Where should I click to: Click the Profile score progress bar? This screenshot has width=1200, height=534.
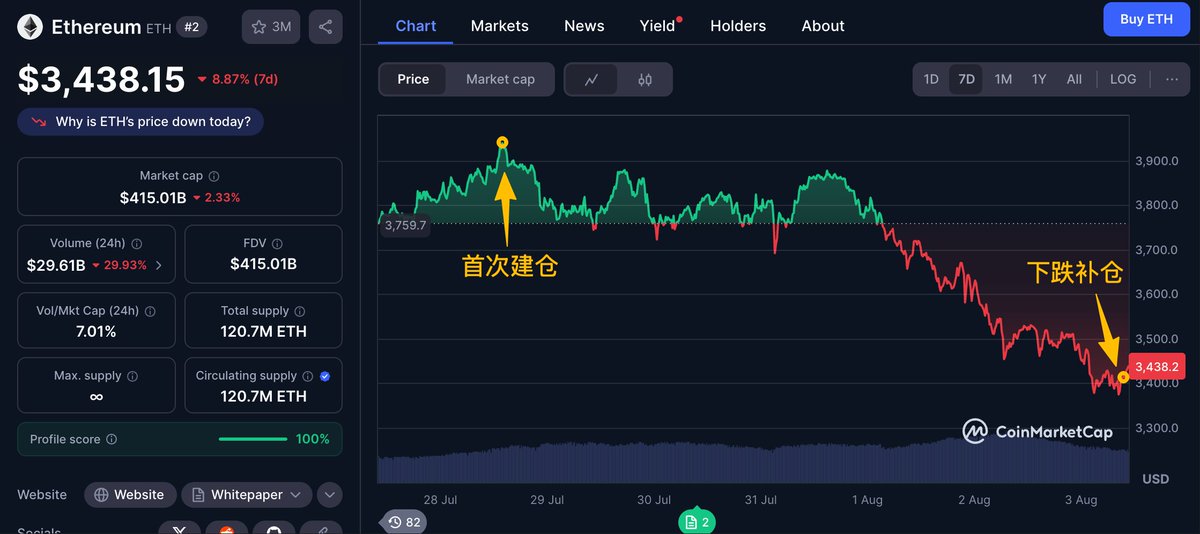(253, 439)
